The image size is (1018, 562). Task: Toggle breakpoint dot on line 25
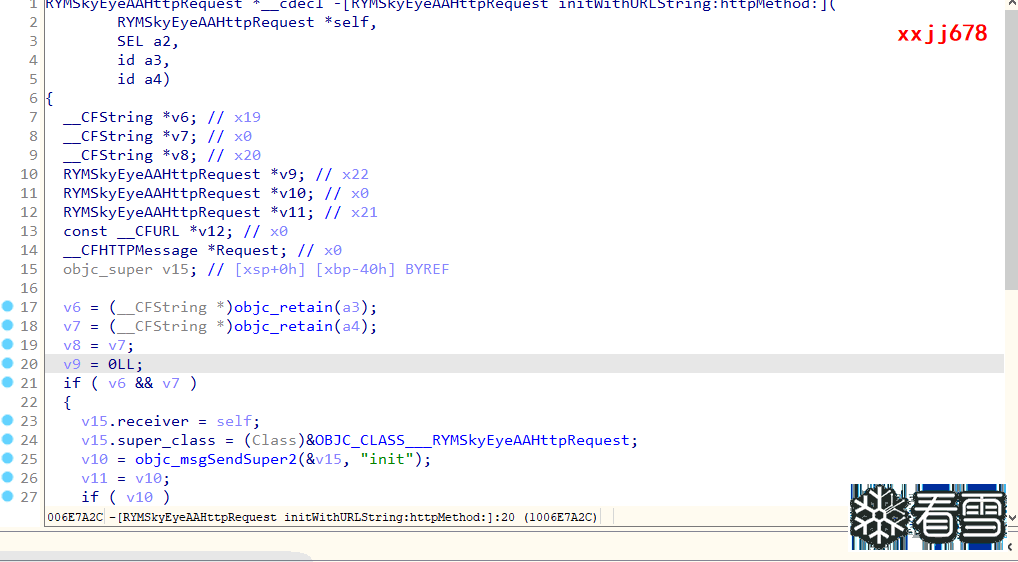tap(7, 458)
